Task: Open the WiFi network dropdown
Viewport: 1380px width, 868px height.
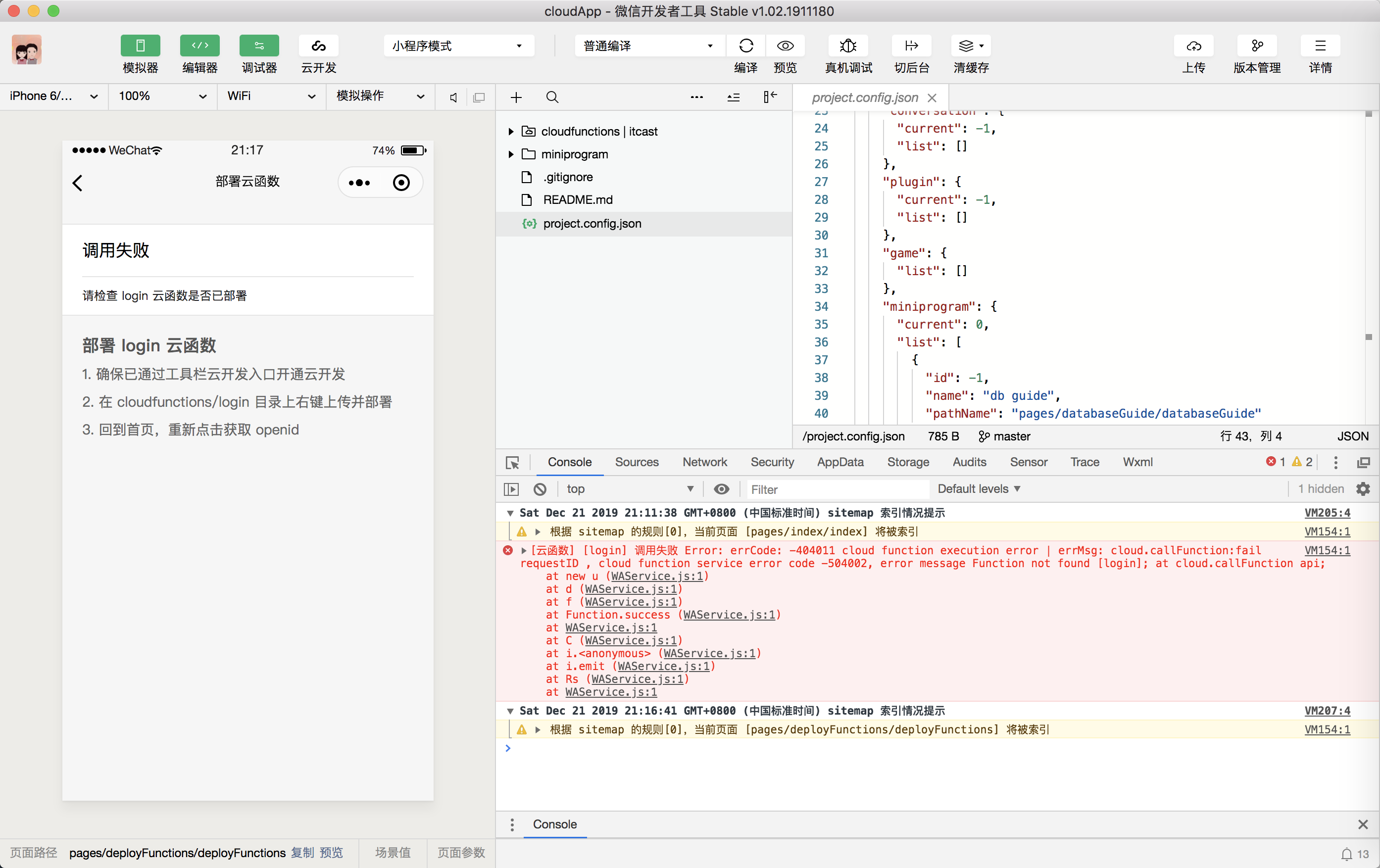Action: 271,96
